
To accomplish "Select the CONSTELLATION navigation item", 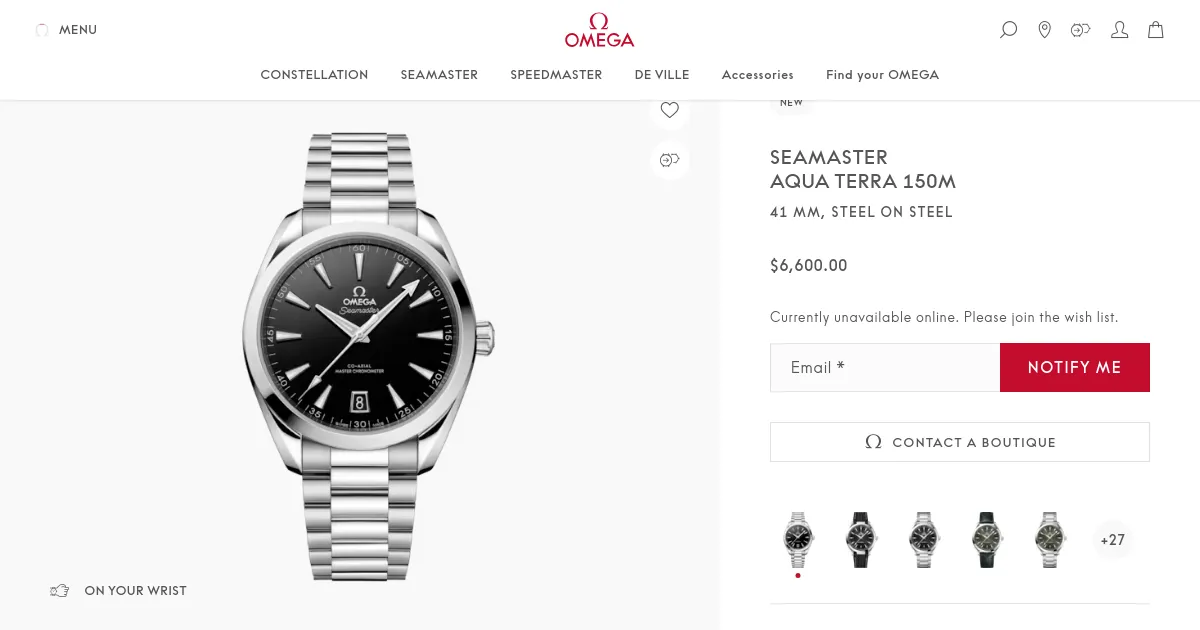I will pyautogui.click(x=314, y=74).
